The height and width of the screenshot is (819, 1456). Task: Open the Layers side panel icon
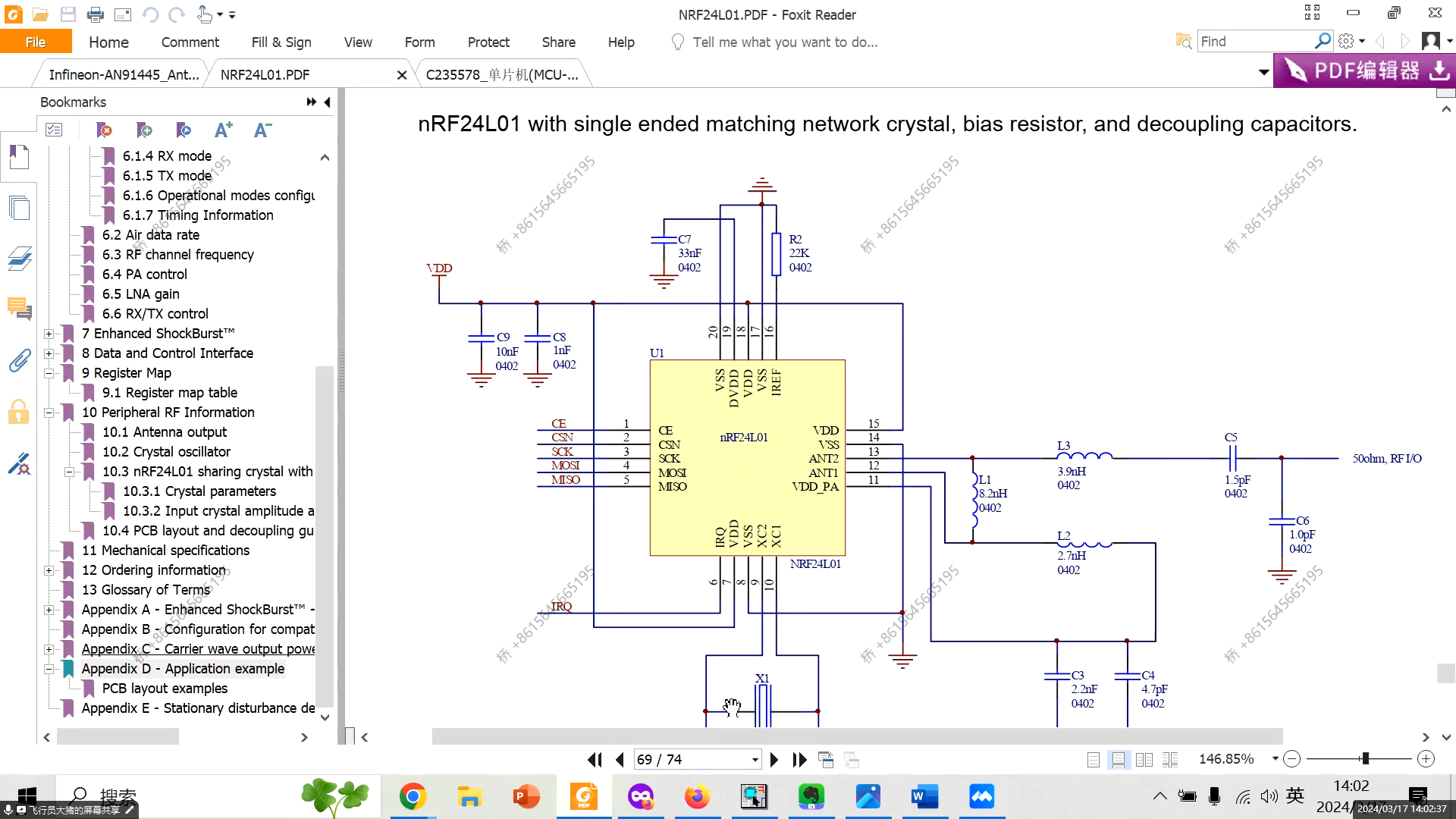pos(19,259)
